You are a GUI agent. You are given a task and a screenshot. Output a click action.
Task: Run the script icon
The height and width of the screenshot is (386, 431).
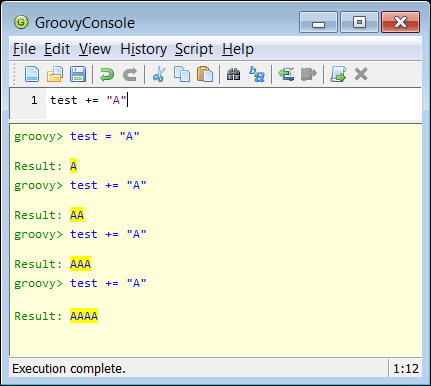tap(338, 74)
